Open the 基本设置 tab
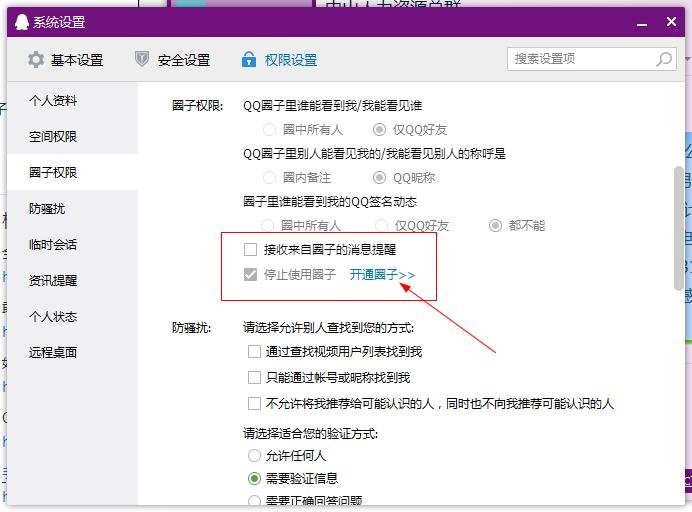Viewport: 692px width, 512px height. [x=66, y=60]
